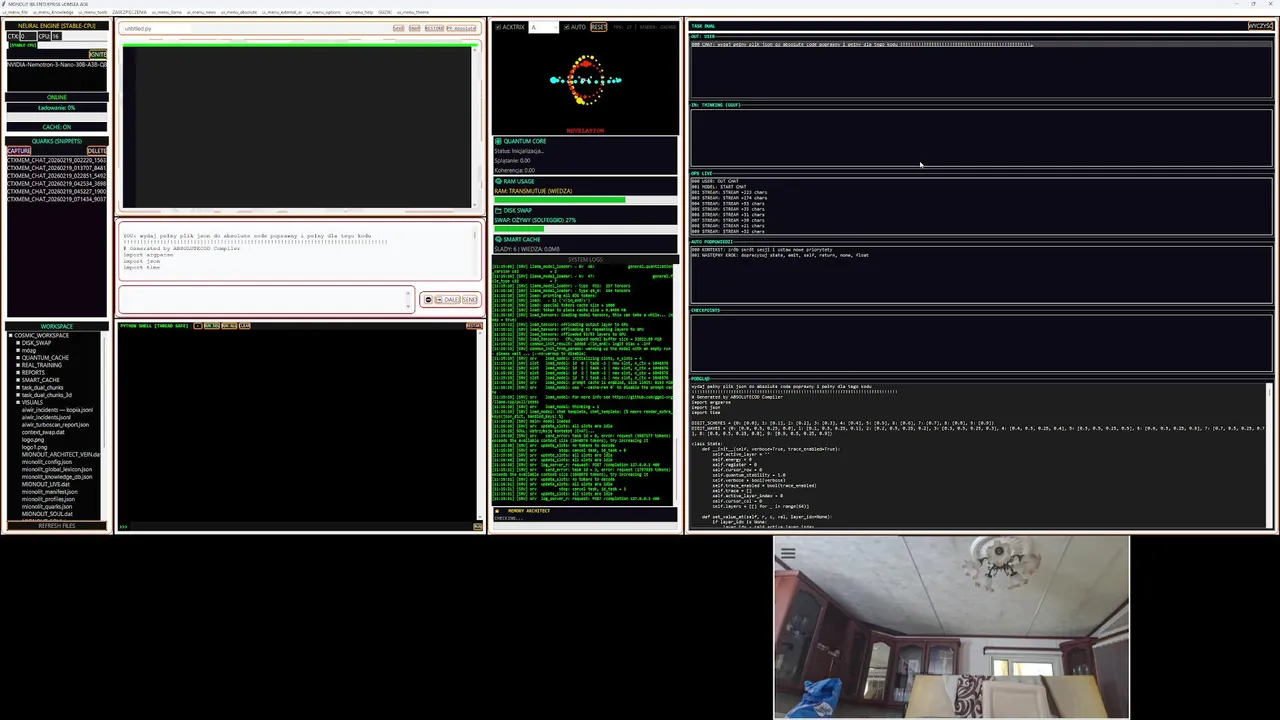Screen dimensions: 1280x720
Task: Click the IGNITE button
Action: coord(98,54)
